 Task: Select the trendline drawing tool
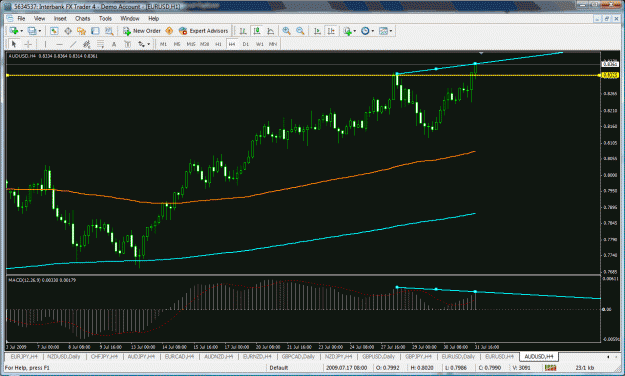click(x=73, y=44)
